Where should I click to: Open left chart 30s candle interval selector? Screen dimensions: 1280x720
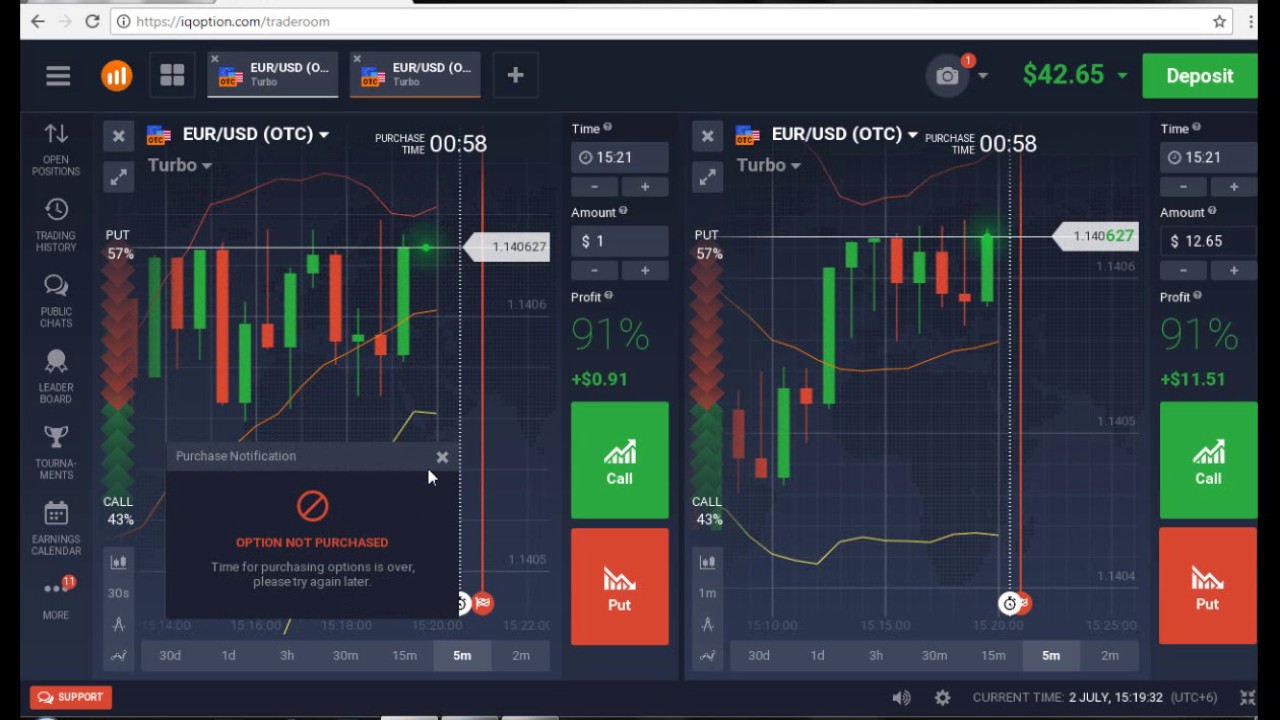(x=118, y=593)
